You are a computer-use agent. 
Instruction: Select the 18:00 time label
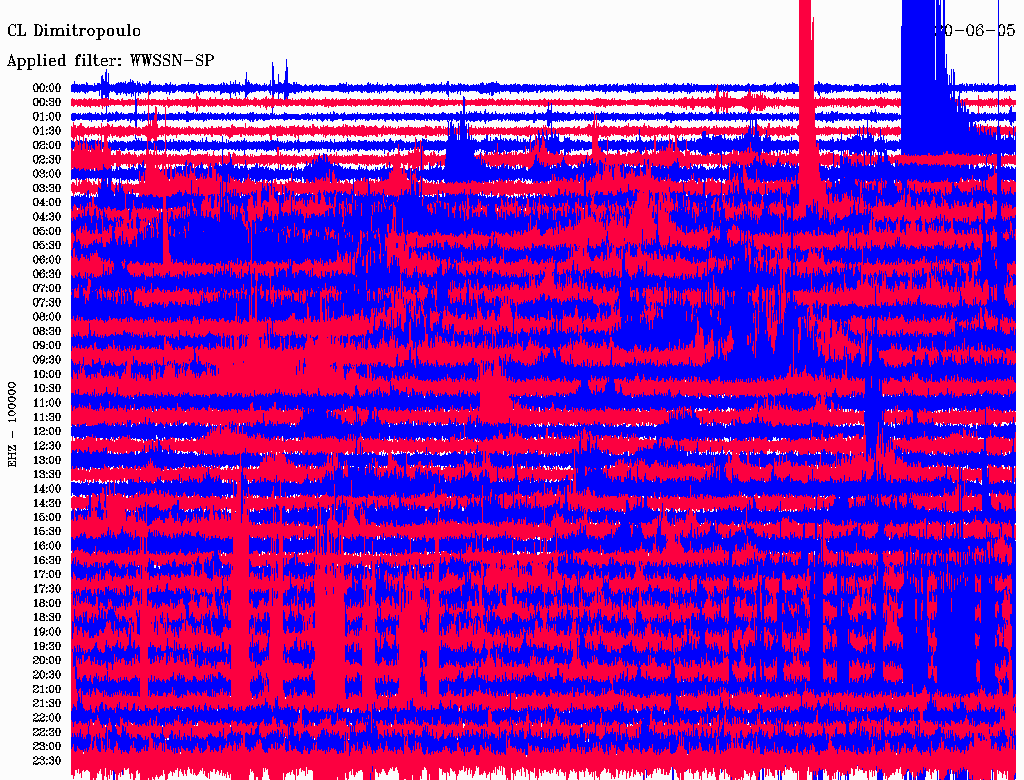click(47, 603)
